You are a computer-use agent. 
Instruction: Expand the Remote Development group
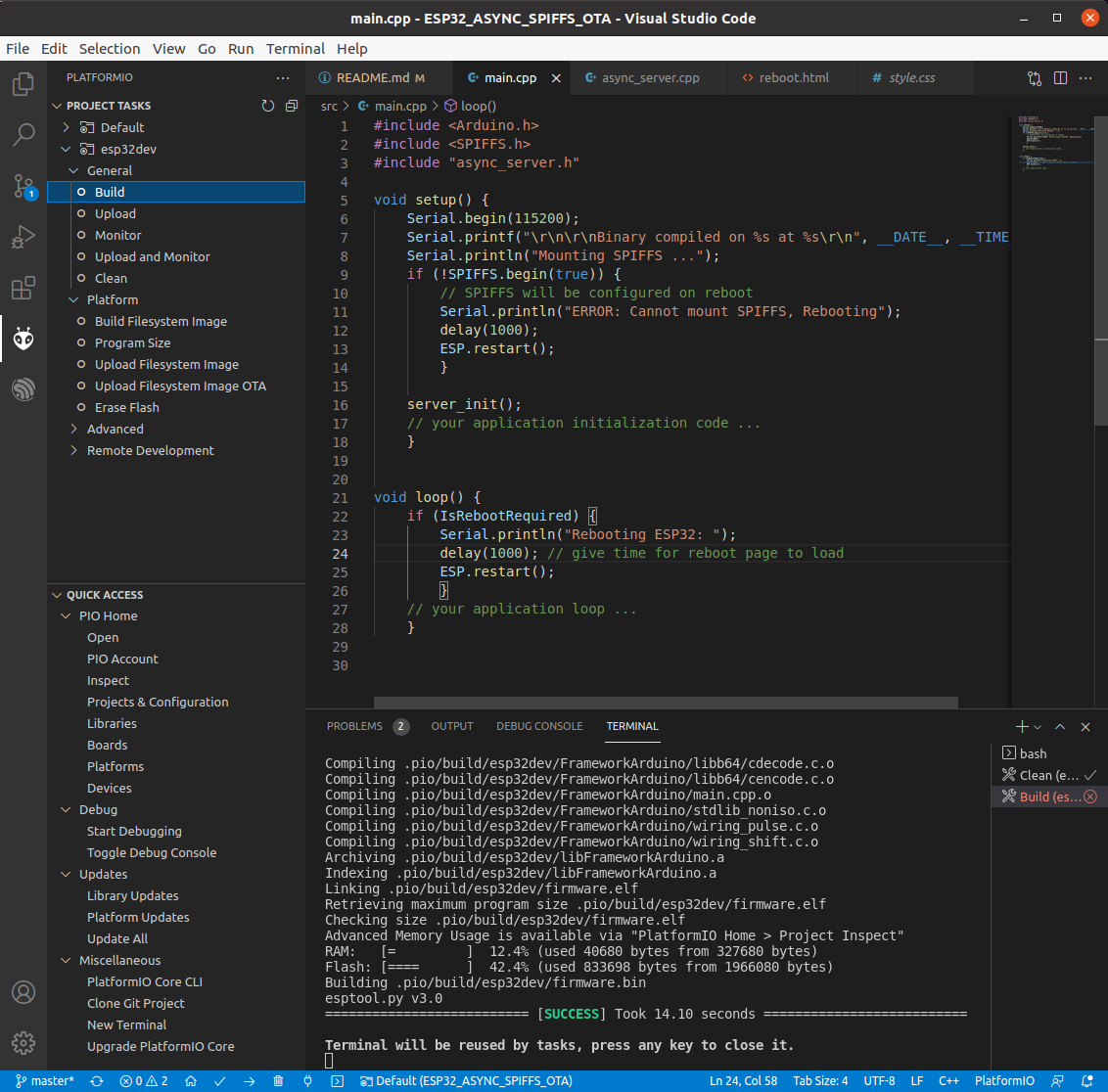[73, 451]
